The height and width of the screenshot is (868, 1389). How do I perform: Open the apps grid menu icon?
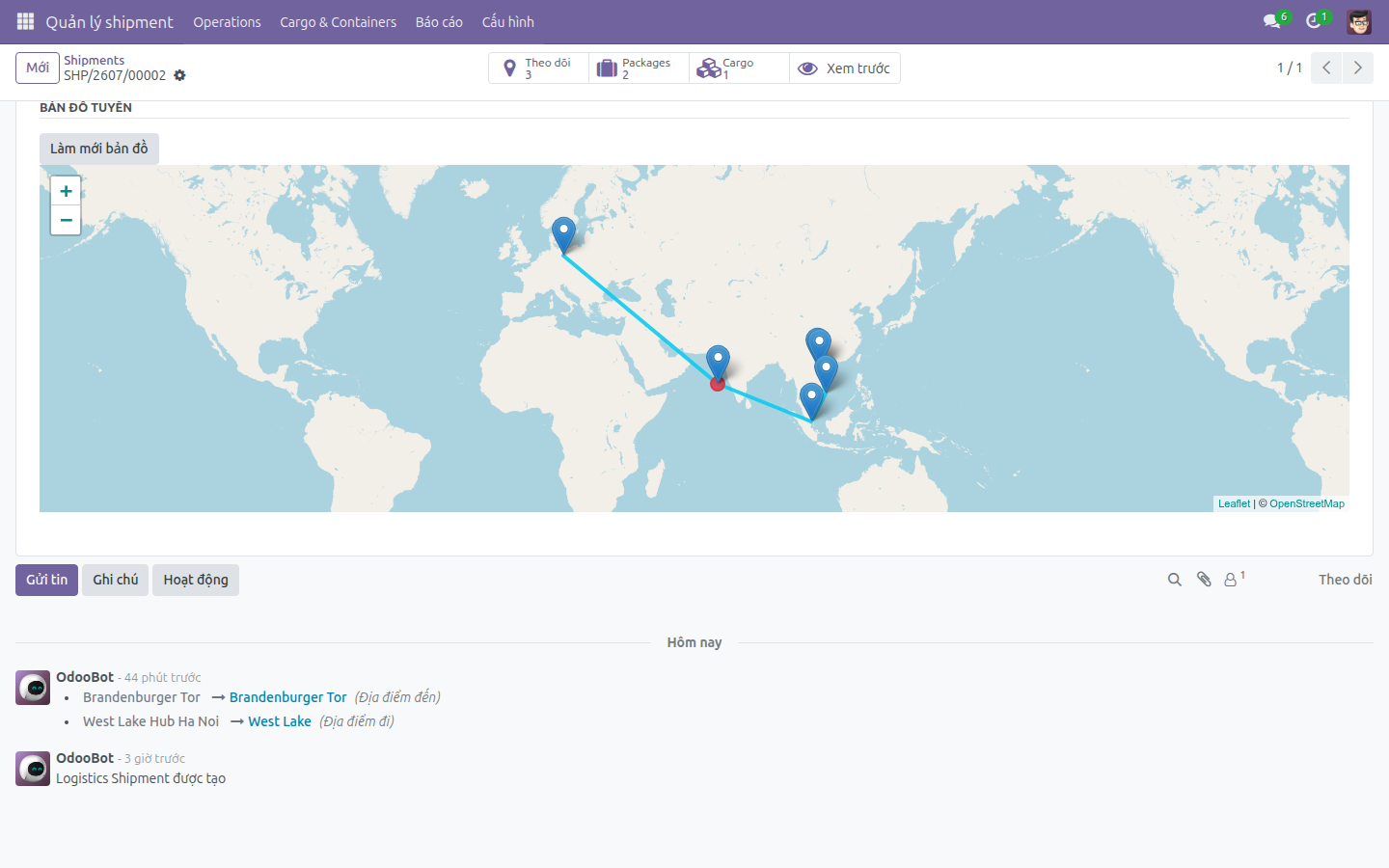[26, 21]
